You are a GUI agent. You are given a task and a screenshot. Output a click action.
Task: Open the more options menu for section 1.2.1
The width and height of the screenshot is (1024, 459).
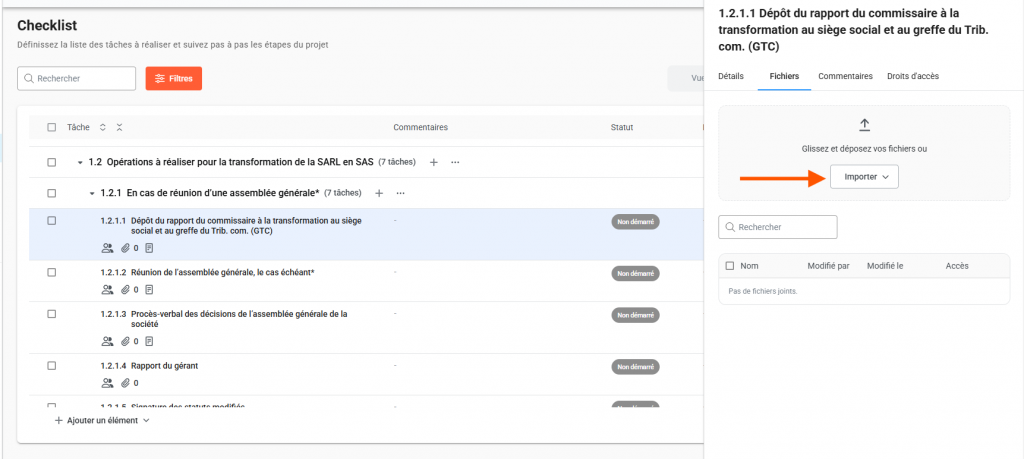400,193
